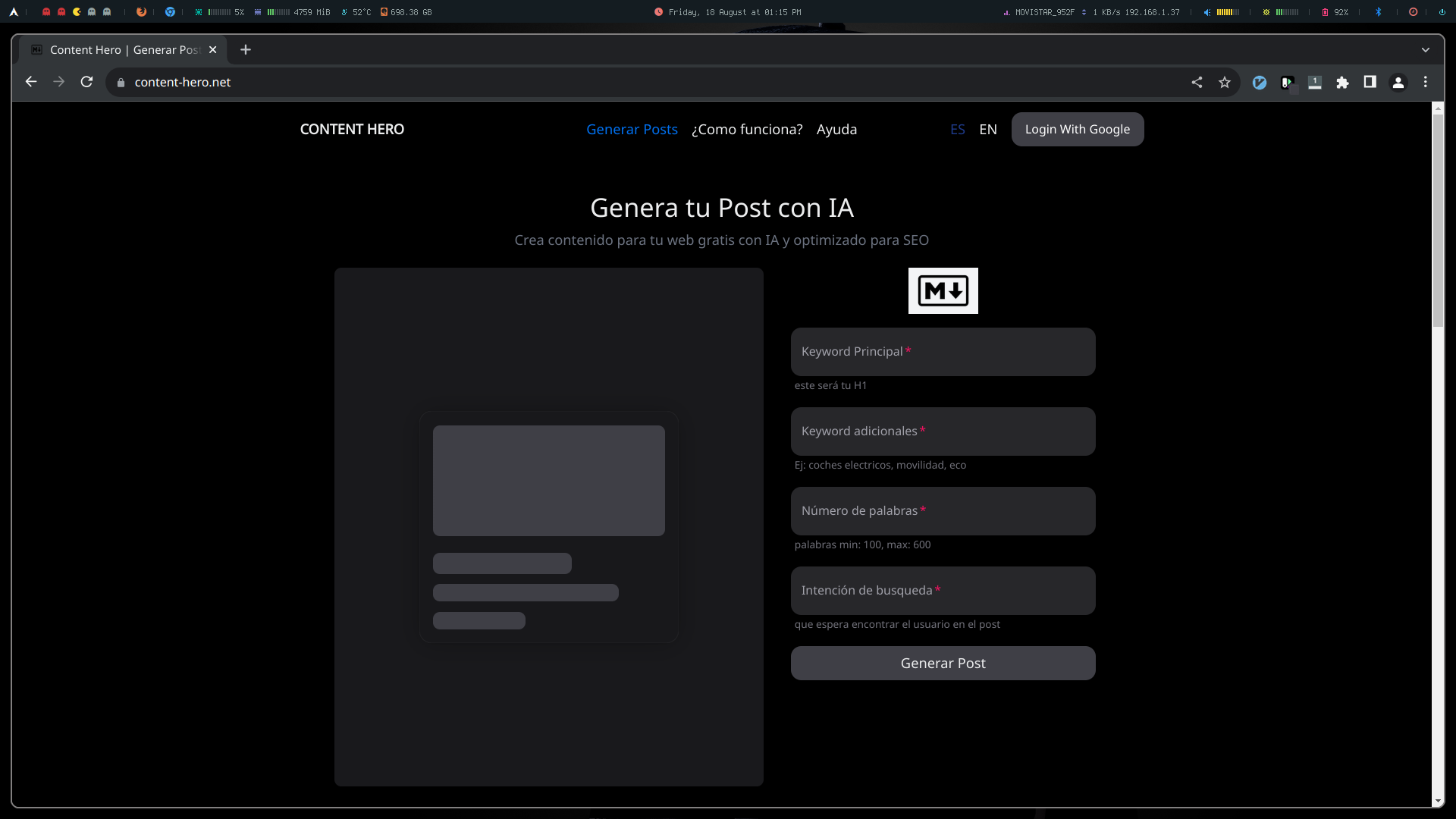Switch language to ES

tap(958, 130)
